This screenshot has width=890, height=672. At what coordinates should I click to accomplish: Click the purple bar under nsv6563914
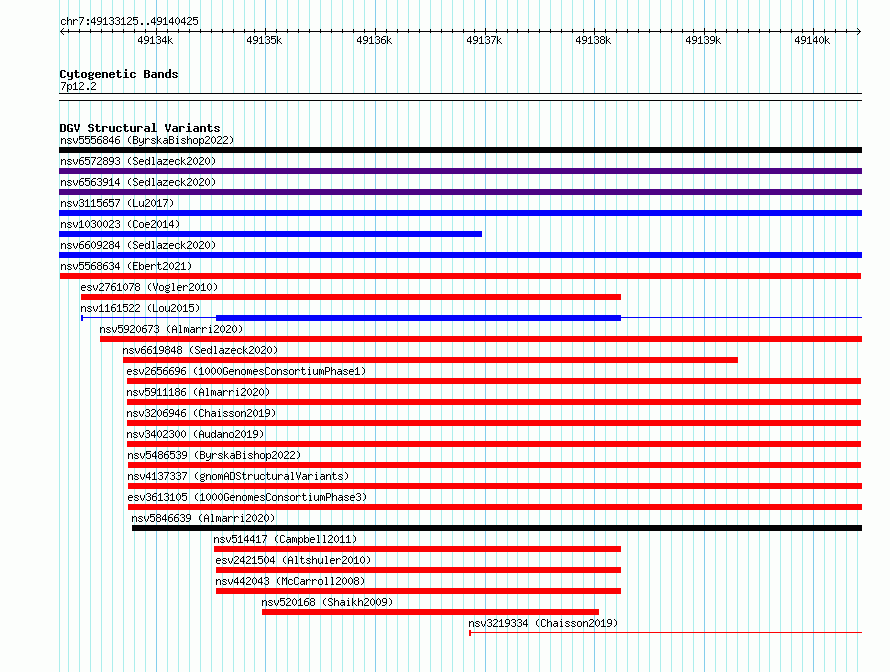[460, 192]
